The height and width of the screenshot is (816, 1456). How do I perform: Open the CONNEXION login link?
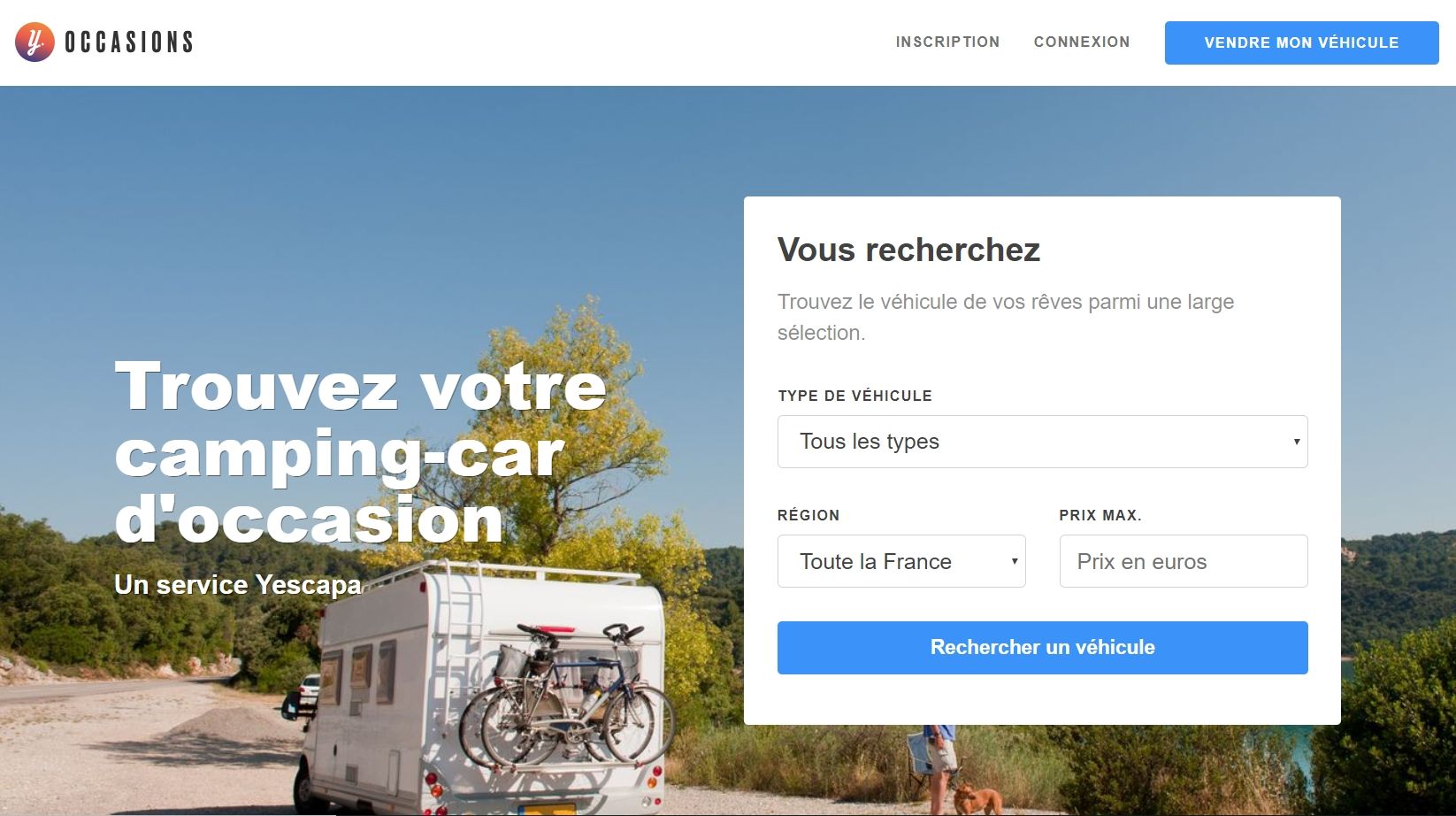point(1082,42)
